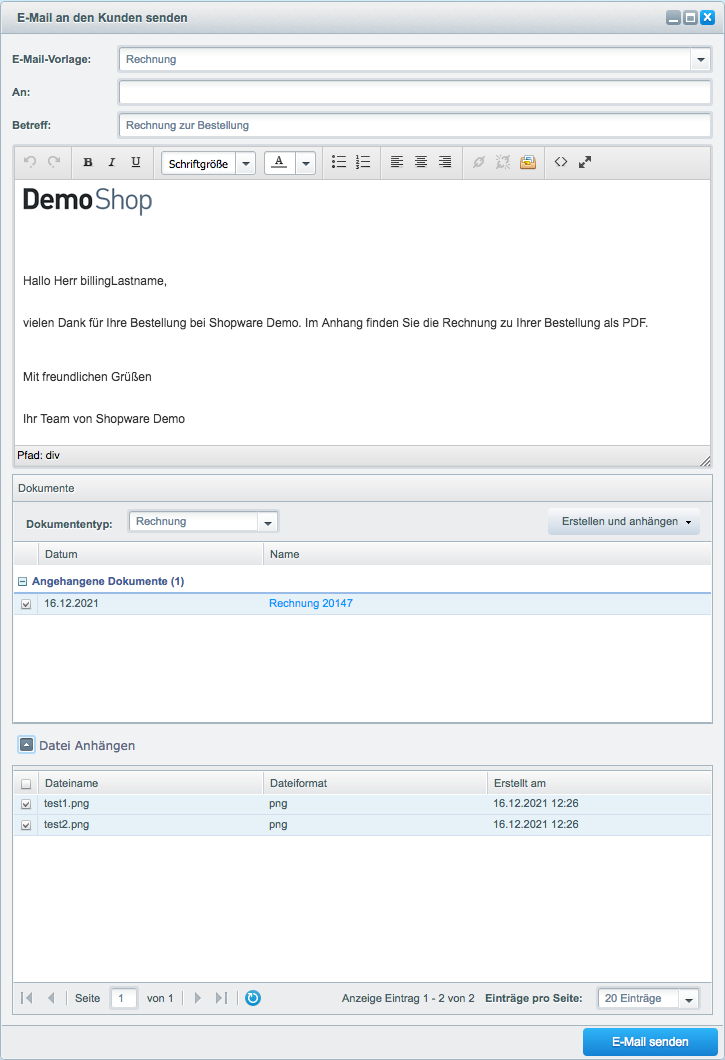725x1060 pixels.
Task: Sort files by Dateiformat column
Action: 375,783
